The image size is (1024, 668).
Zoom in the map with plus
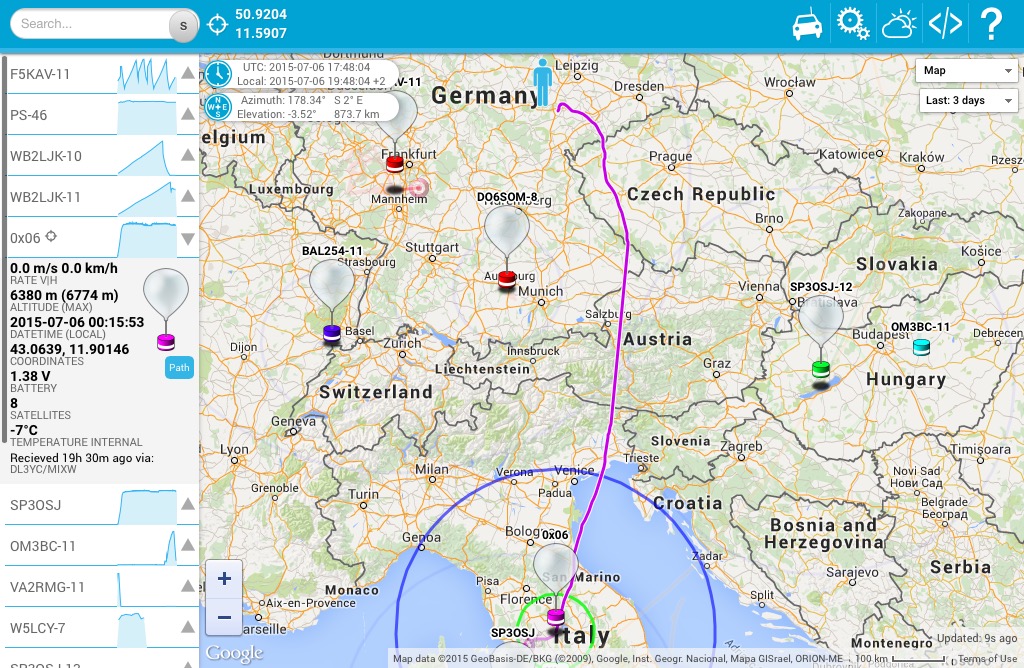(x=224, y=579)
